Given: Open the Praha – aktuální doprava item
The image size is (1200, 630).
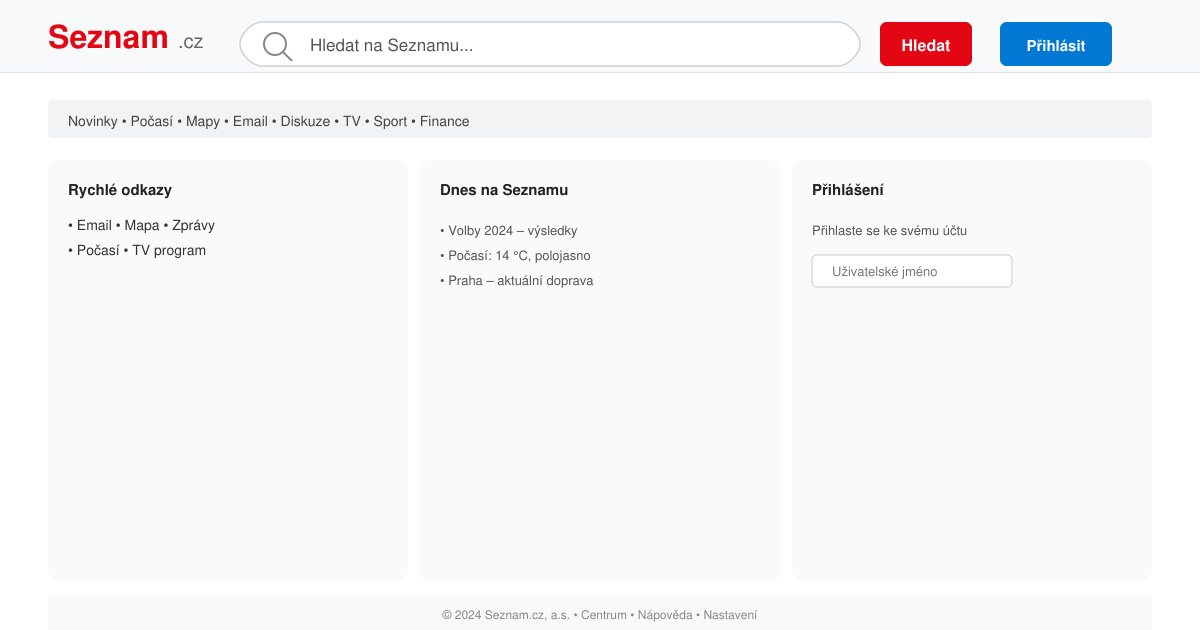Looking at the screenshot, I should [521, 281].
